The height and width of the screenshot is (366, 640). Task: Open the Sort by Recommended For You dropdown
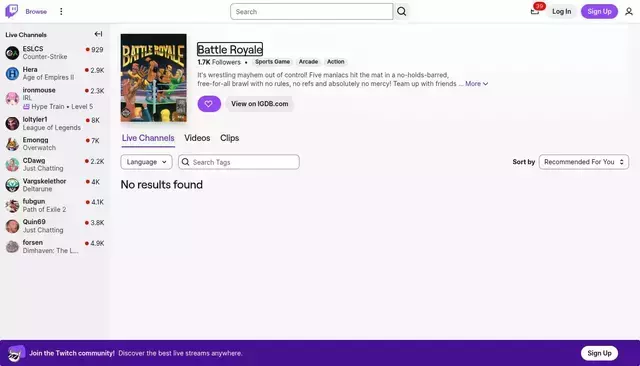coord(584,162)
